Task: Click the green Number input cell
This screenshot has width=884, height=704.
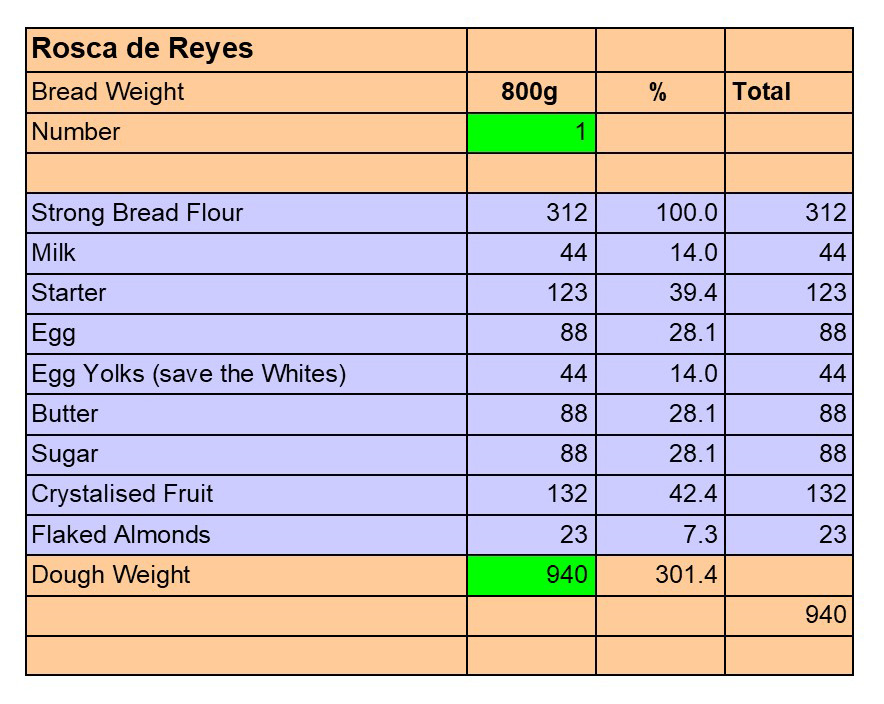Action: click(531, 133)
